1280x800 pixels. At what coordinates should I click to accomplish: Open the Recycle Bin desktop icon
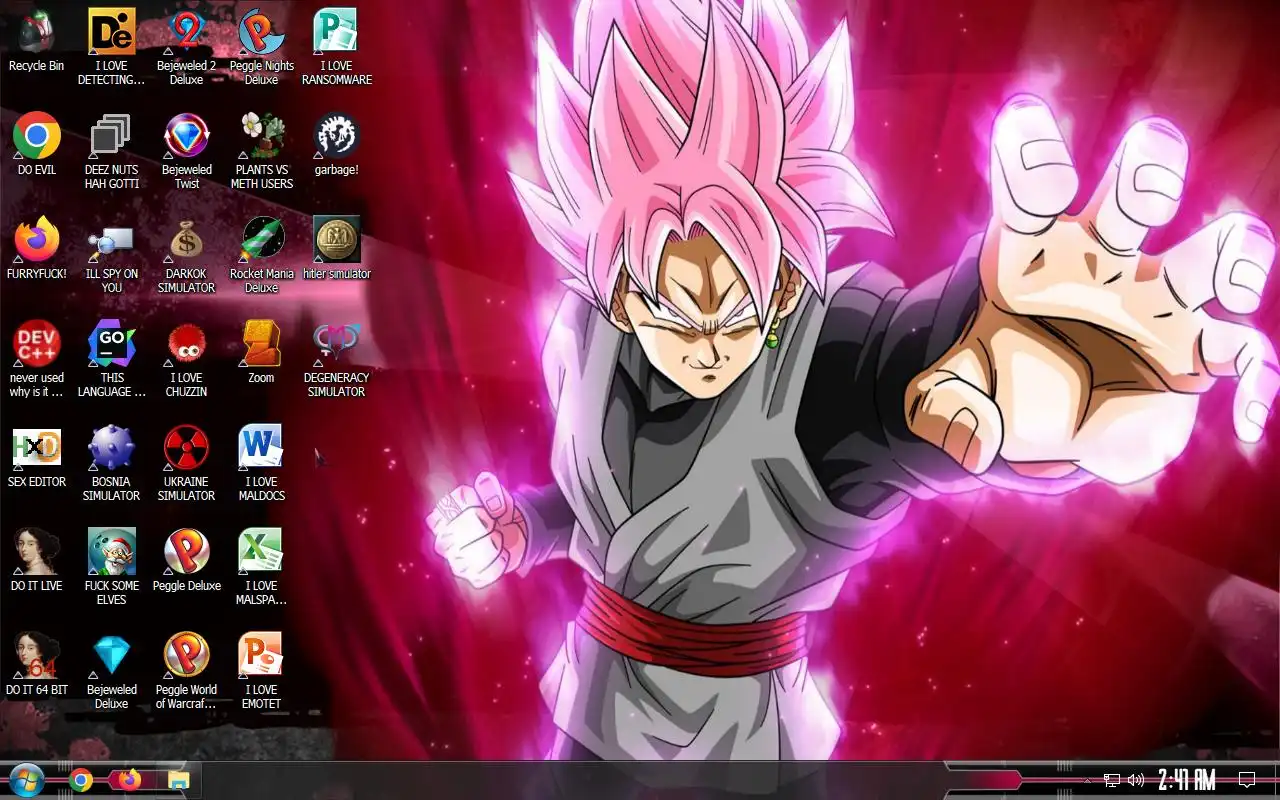(x=36, y=42)
